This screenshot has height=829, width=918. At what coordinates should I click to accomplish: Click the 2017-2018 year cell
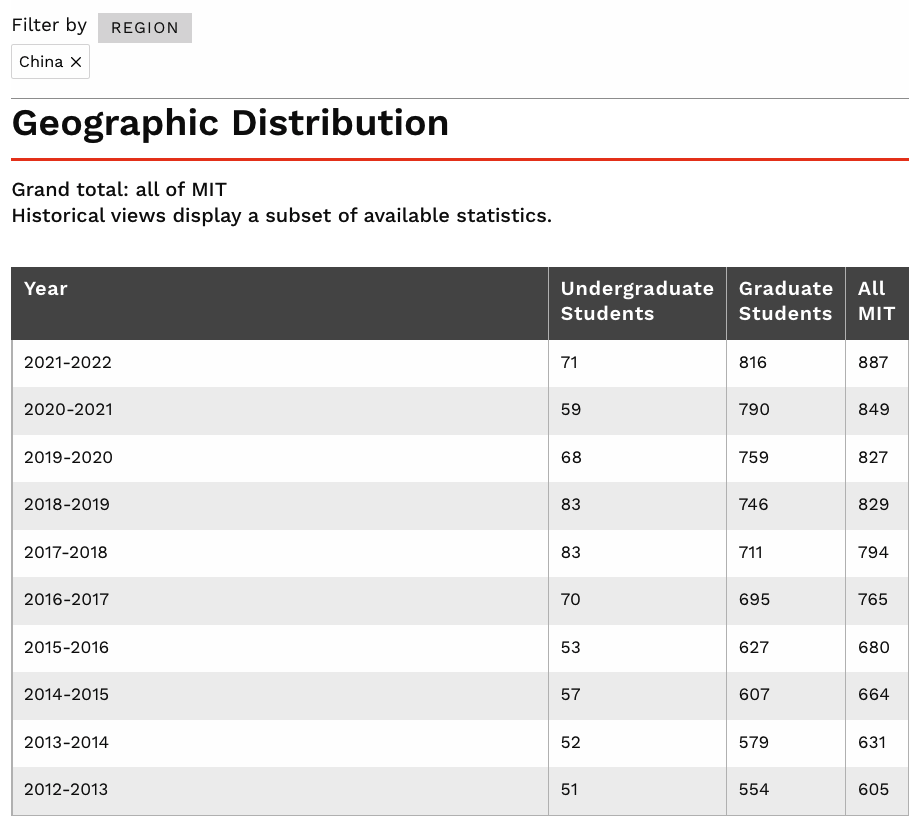(66, 553)
